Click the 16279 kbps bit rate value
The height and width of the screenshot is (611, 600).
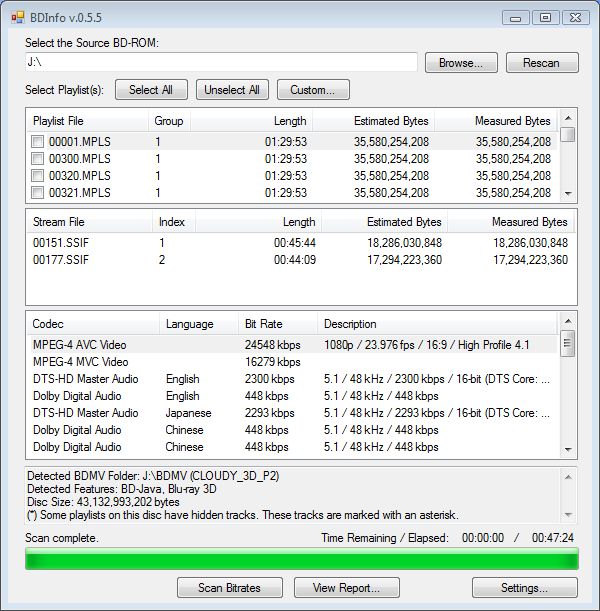click(273, 362)
